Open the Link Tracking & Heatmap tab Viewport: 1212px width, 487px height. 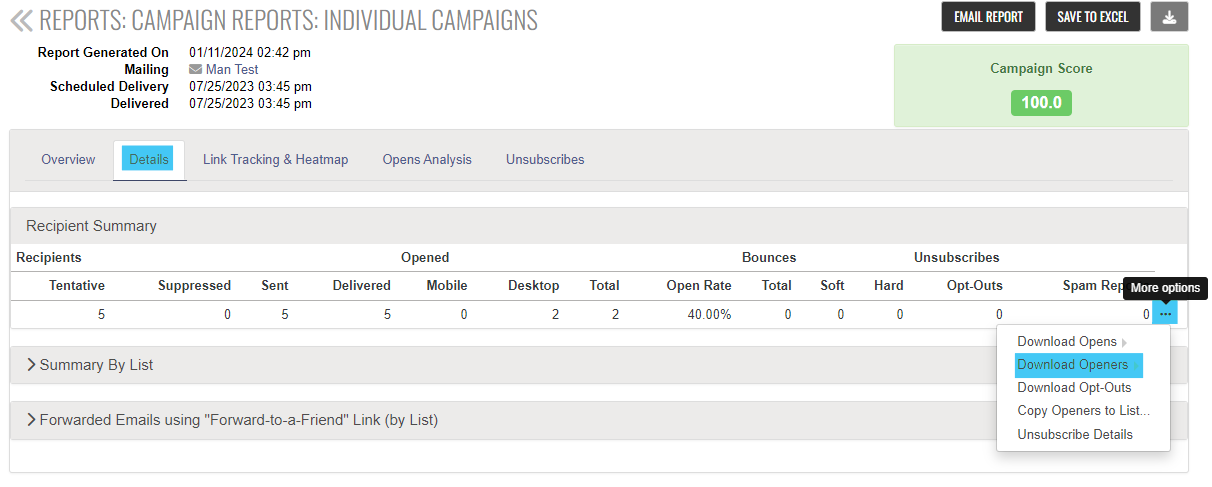[275, 159]
